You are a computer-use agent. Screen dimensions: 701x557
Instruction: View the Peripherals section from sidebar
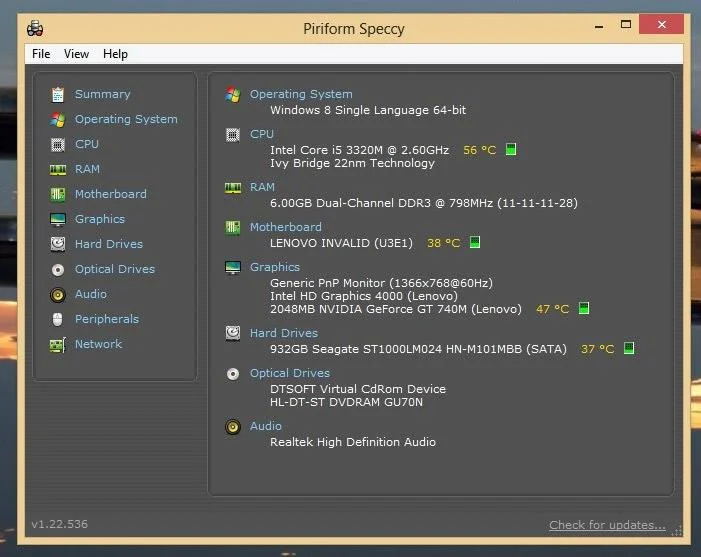click(107, 320)
